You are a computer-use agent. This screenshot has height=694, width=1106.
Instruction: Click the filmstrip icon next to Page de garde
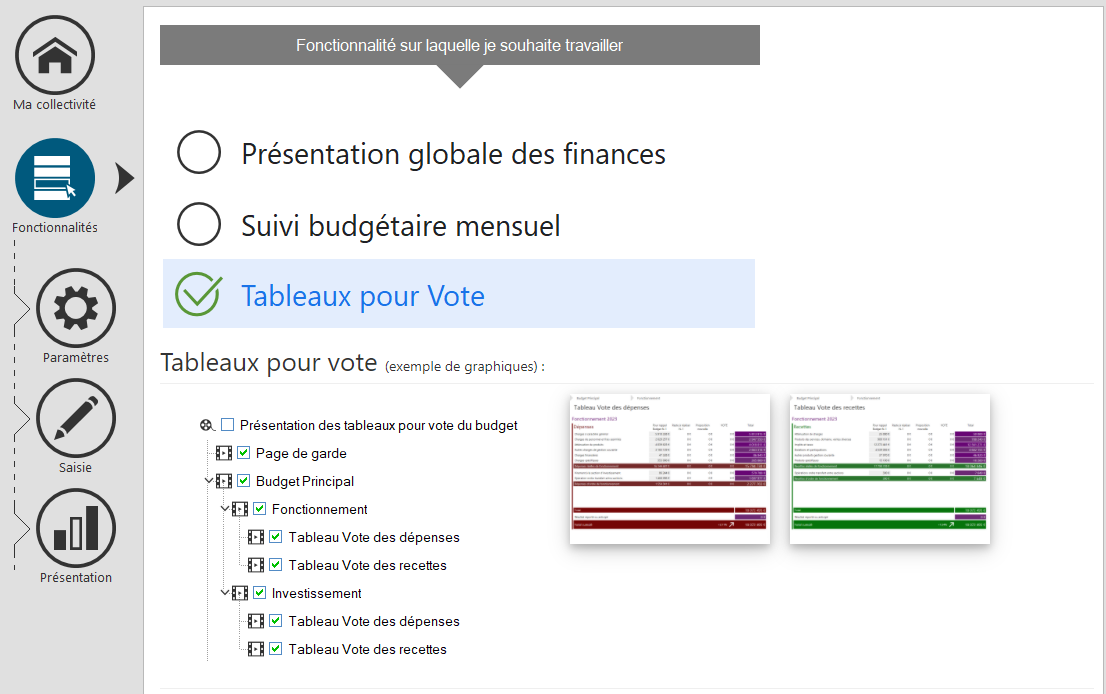tap(224, 453)
